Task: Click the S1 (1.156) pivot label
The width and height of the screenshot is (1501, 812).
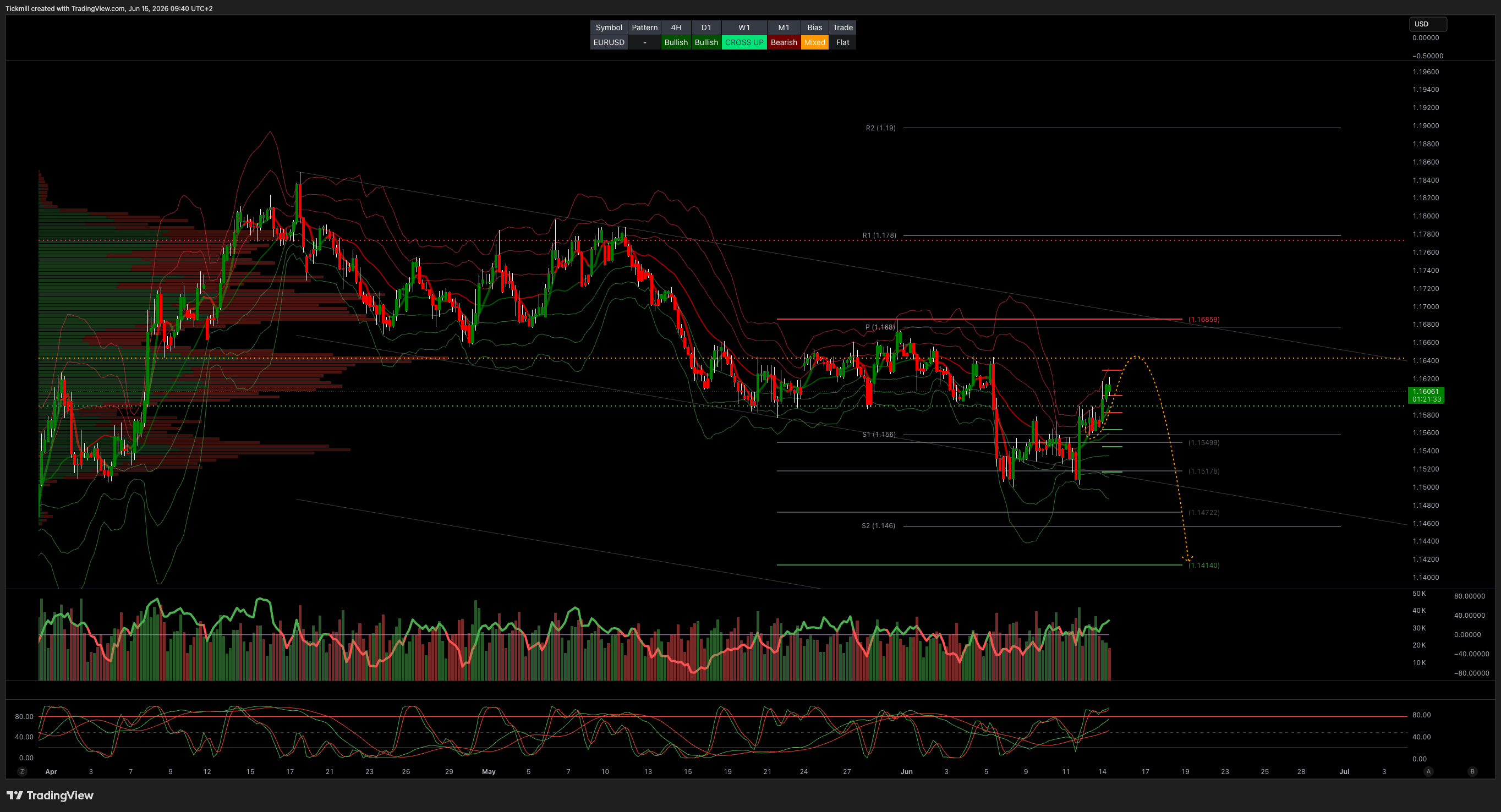Action: [x=879, y=435]
